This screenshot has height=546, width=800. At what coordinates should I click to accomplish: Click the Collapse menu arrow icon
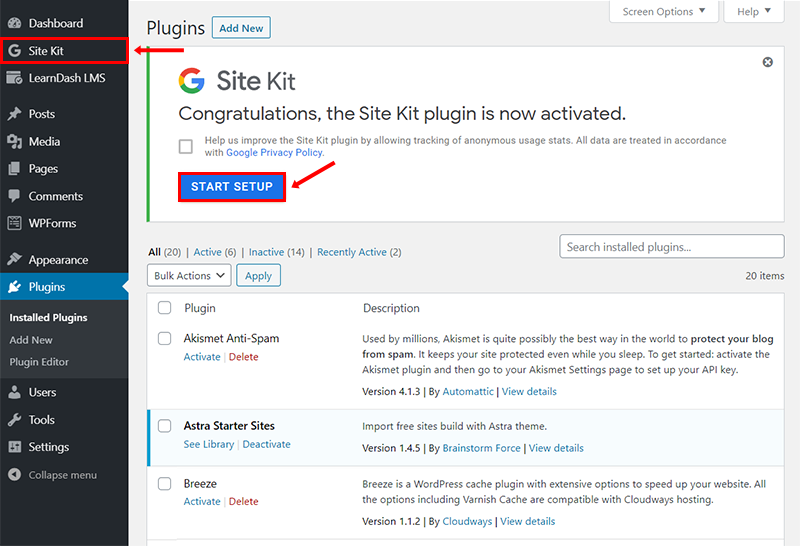(x=14, y=475)
